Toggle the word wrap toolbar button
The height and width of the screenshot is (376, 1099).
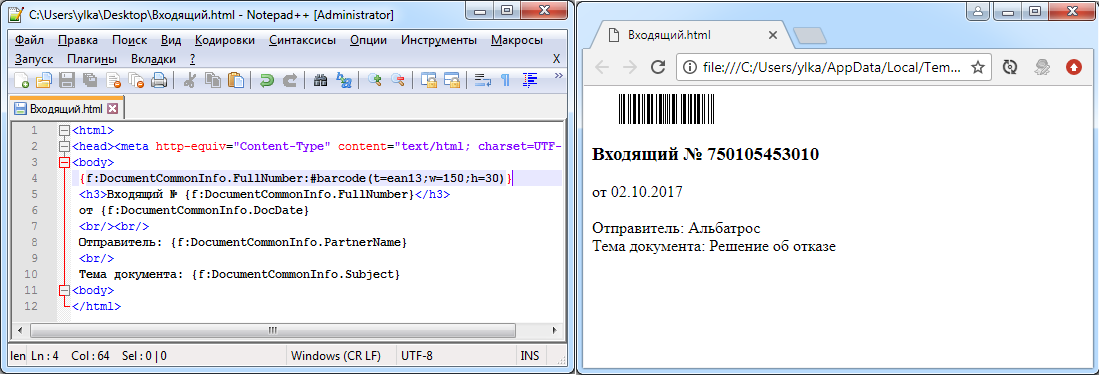(482, 81)
